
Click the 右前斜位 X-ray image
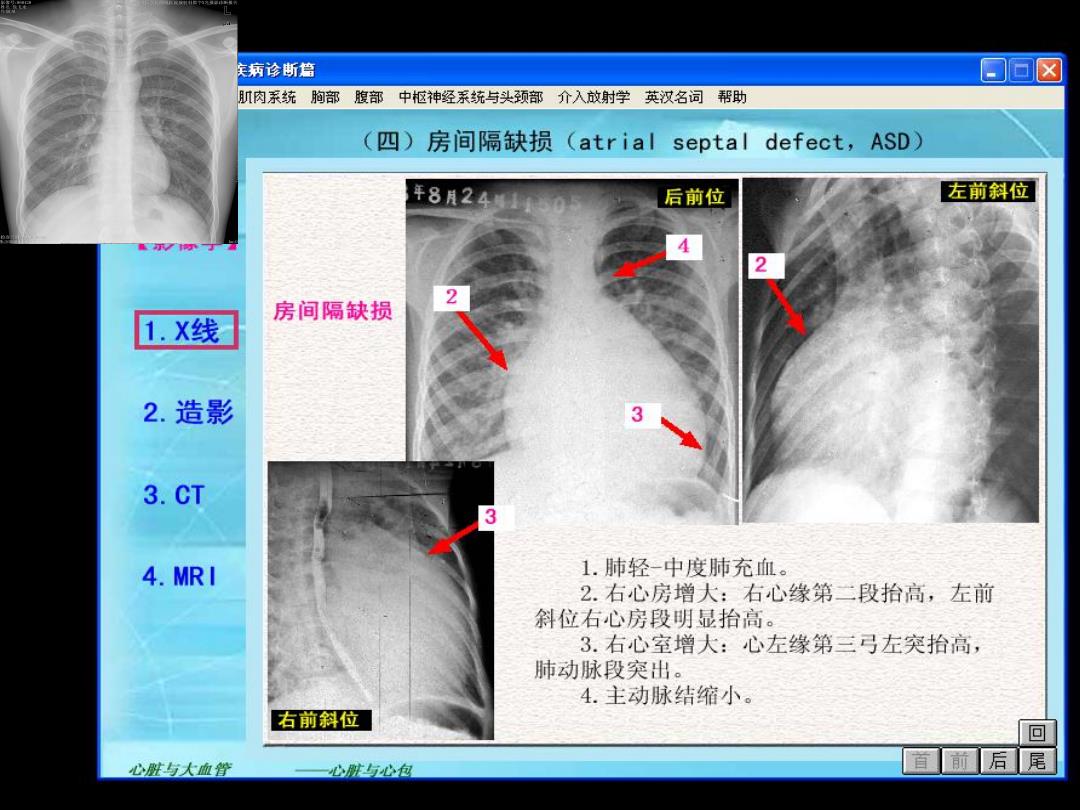tap(380, 600)
